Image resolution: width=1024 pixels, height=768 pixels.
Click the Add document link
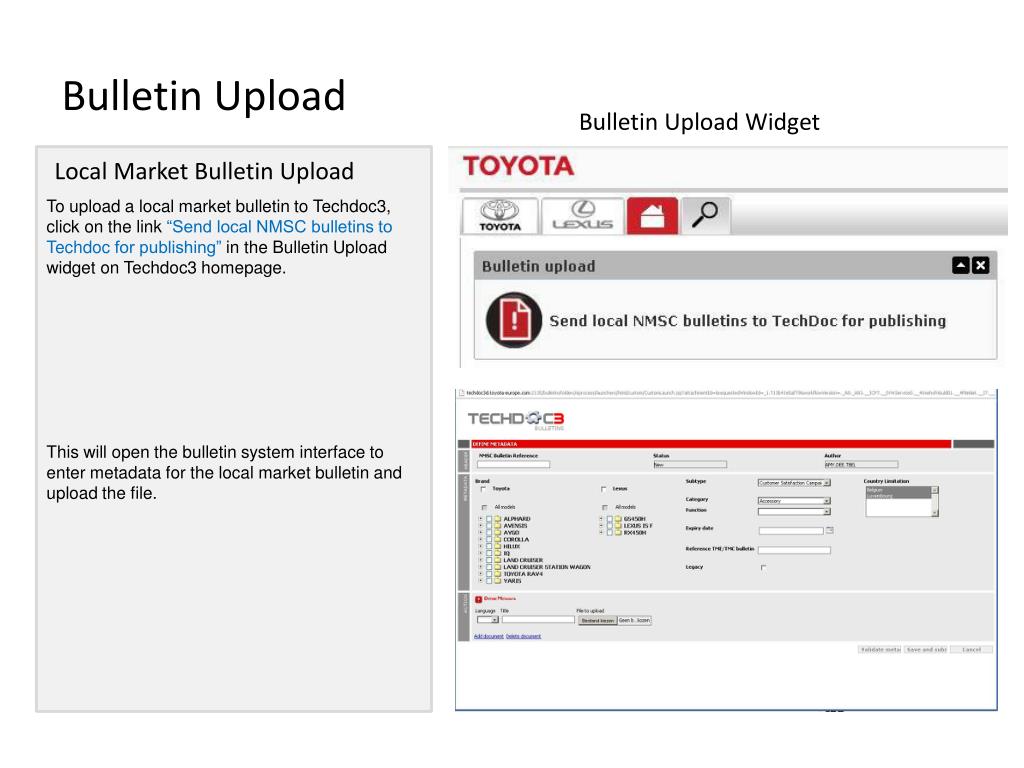(x=488, y=636)
